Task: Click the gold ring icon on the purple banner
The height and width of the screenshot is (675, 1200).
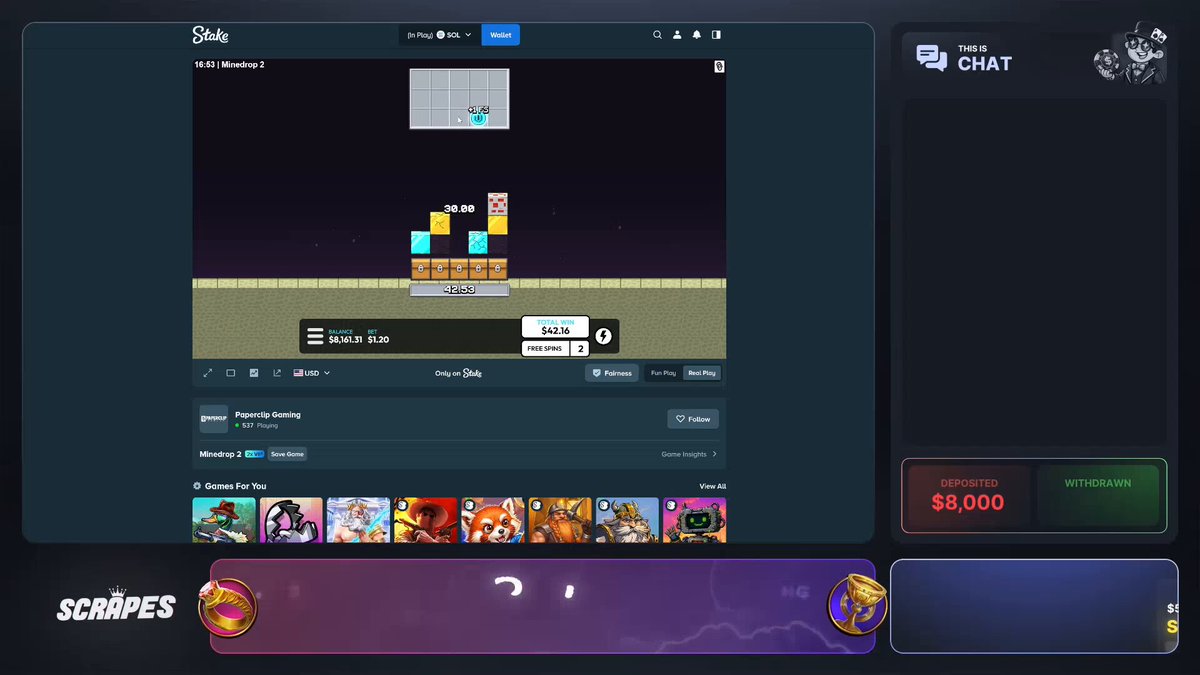Action: click(x=227, y=606)
